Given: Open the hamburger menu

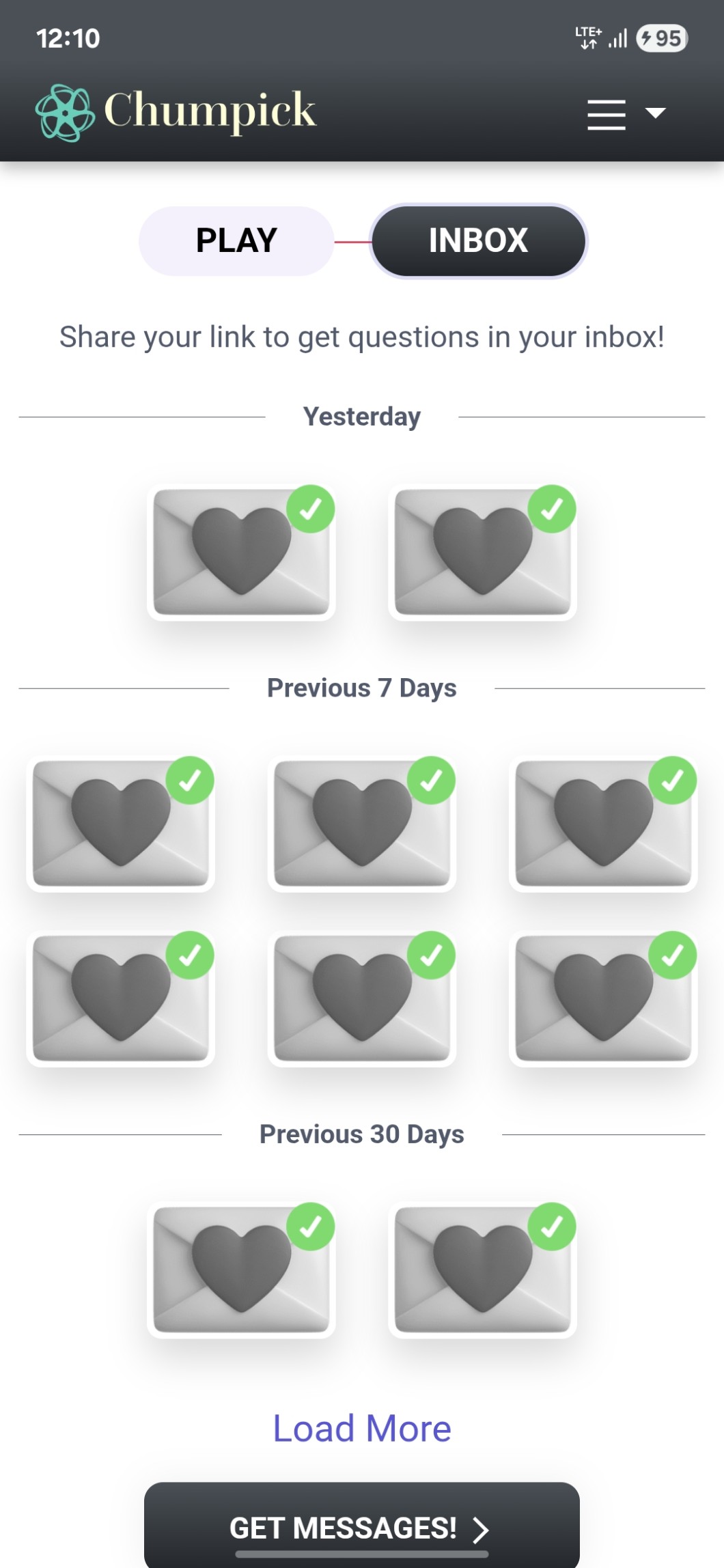Looking at the screenshot, I should coord(606,114).
